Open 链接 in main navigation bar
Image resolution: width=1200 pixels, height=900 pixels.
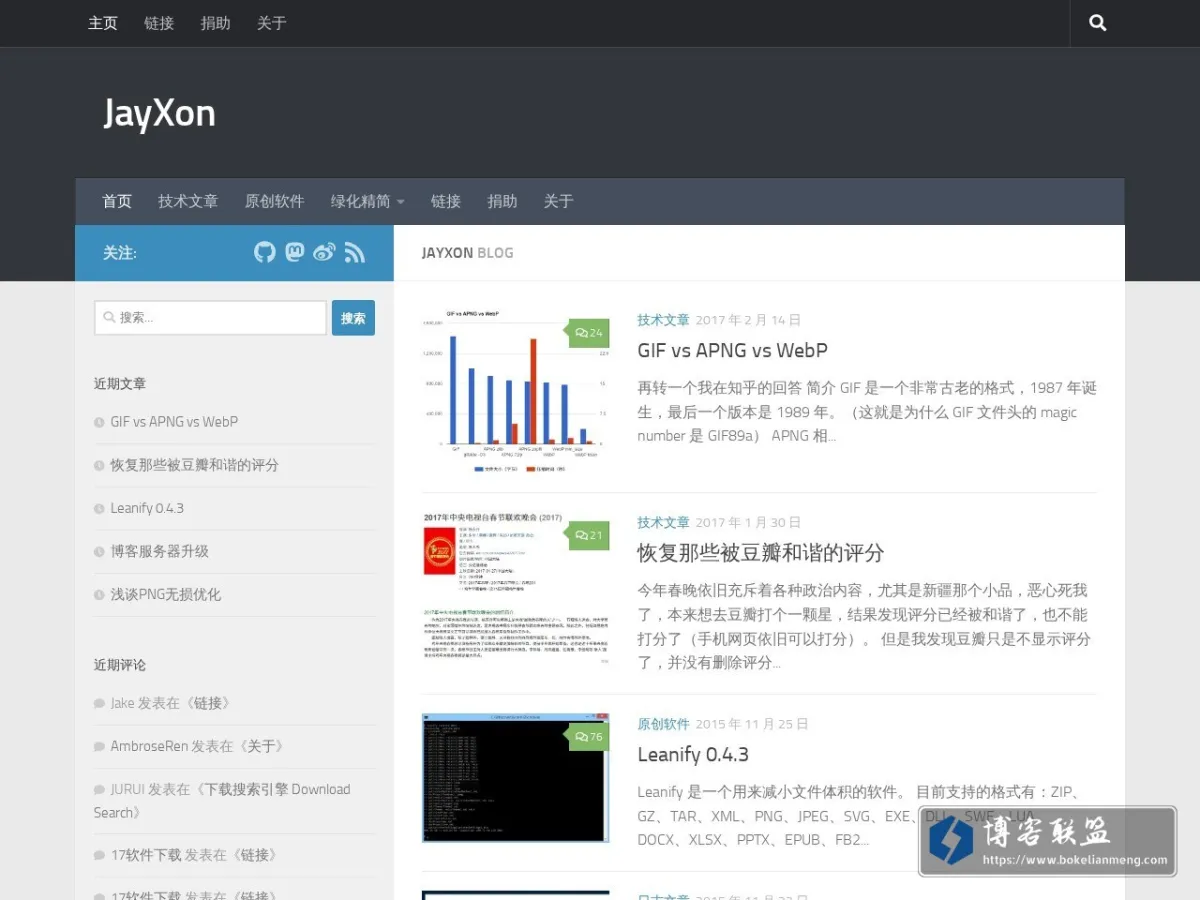tap(446, 201)
